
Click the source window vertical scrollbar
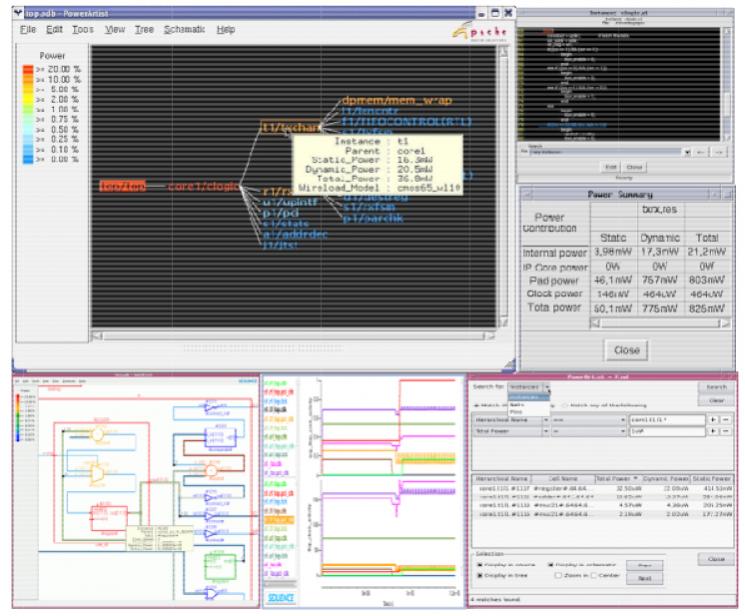[x=726, y=84]
